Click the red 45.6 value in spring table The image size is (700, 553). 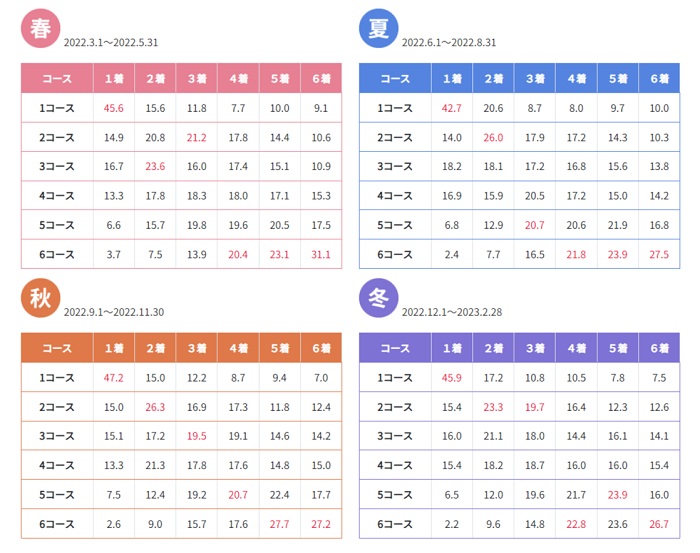114,108
